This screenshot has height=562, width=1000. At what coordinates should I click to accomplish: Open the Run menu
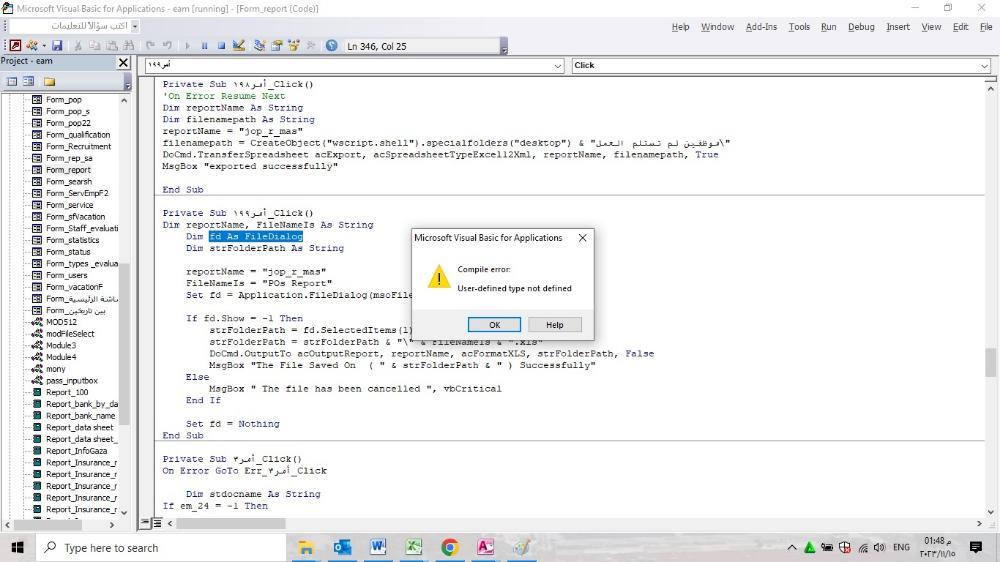pos(828,27)
